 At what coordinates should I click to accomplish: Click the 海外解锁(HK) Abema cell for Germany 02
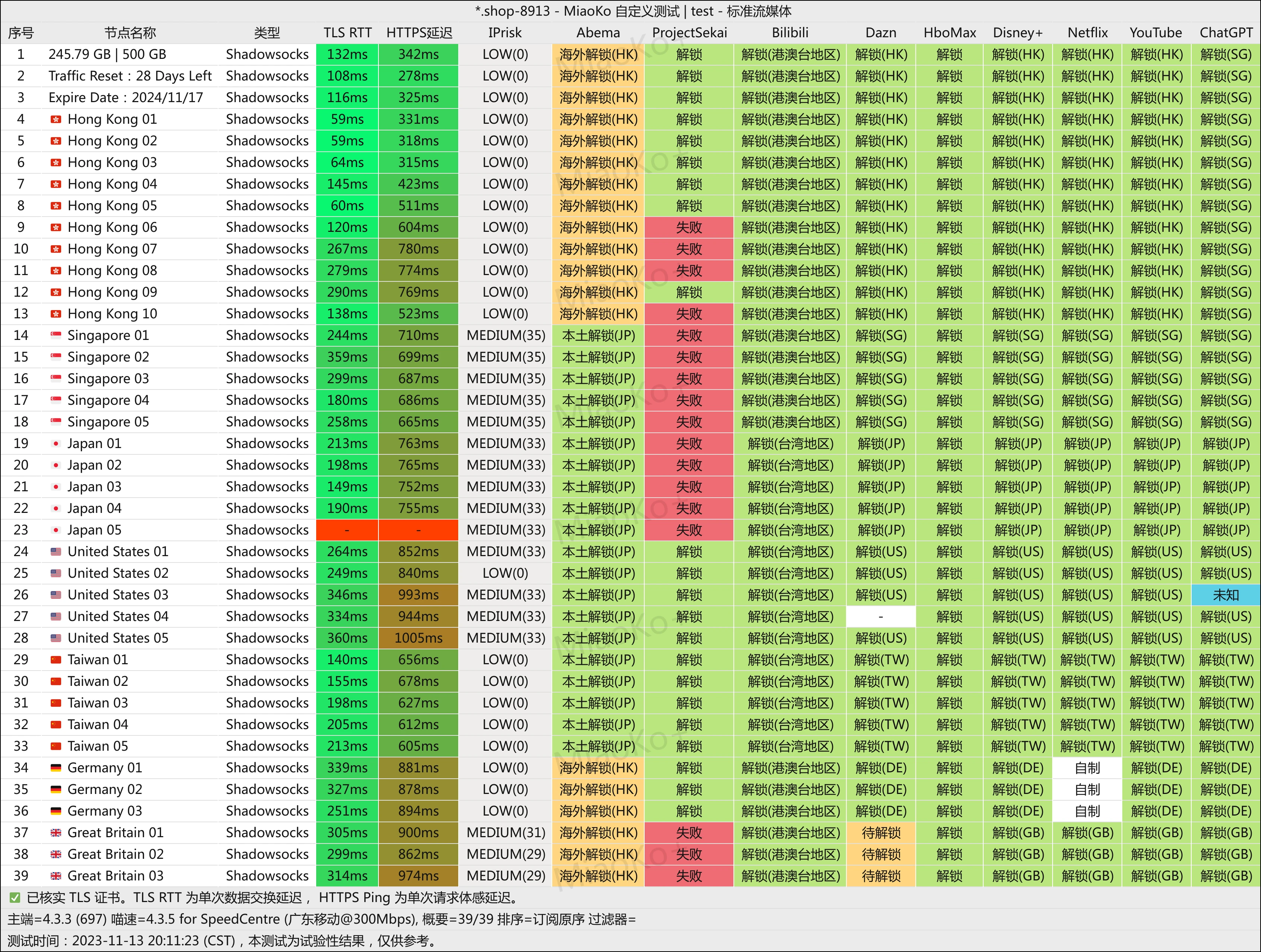(598, 789)
